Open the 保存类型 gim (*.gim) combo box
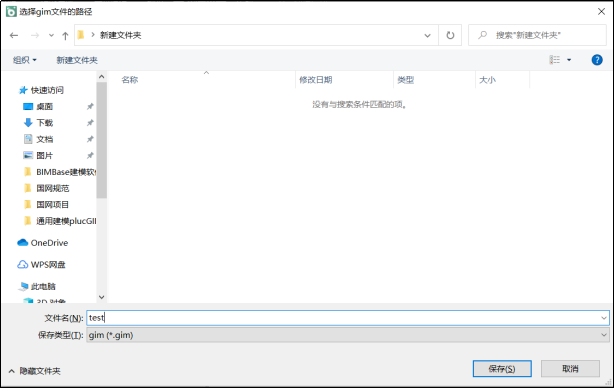 click(348, 335)
